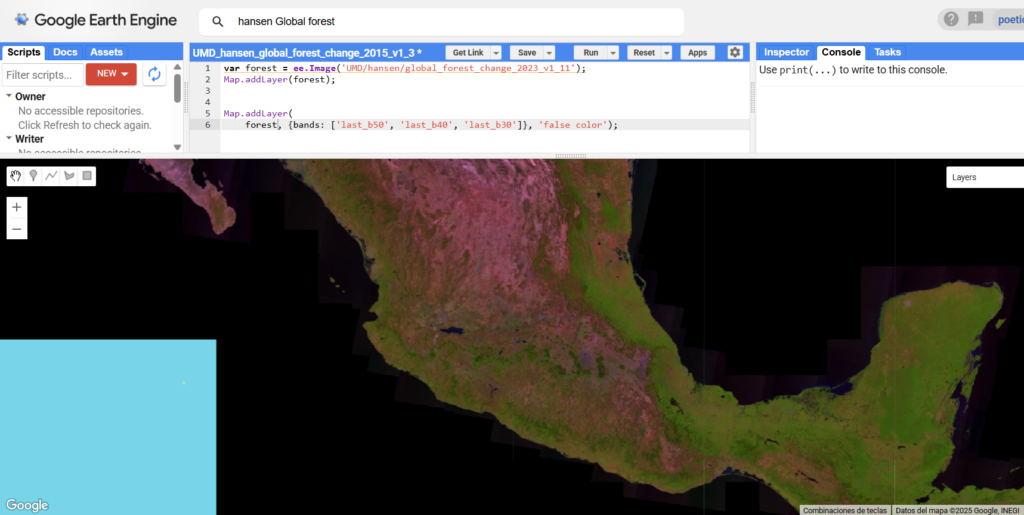Click the Filter scripts input box
1024x515 pixels.
tap(43, 74)
